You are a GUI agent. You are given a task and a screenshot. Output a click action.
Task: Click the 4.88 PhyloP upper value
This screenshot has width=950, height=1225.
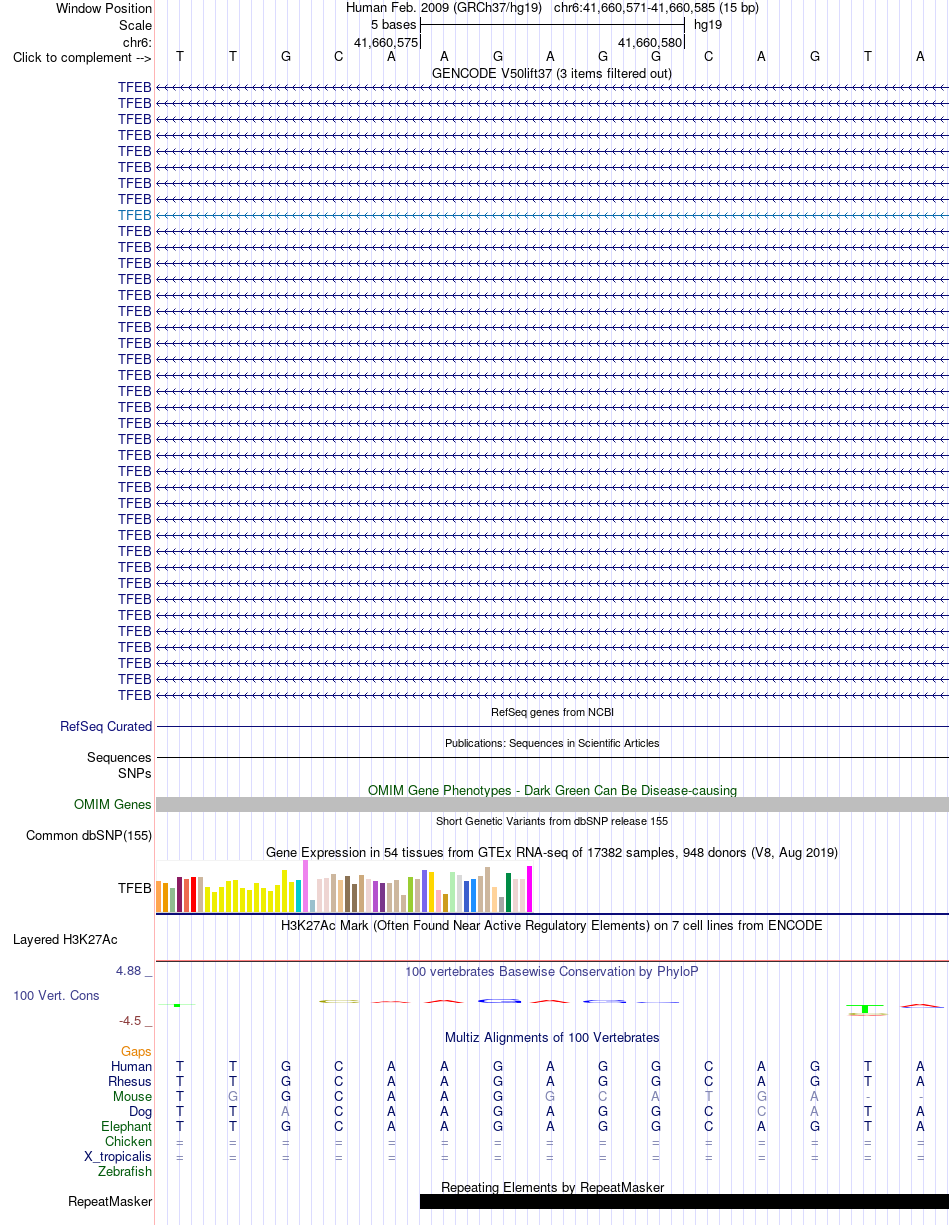[x=134, y=971]
